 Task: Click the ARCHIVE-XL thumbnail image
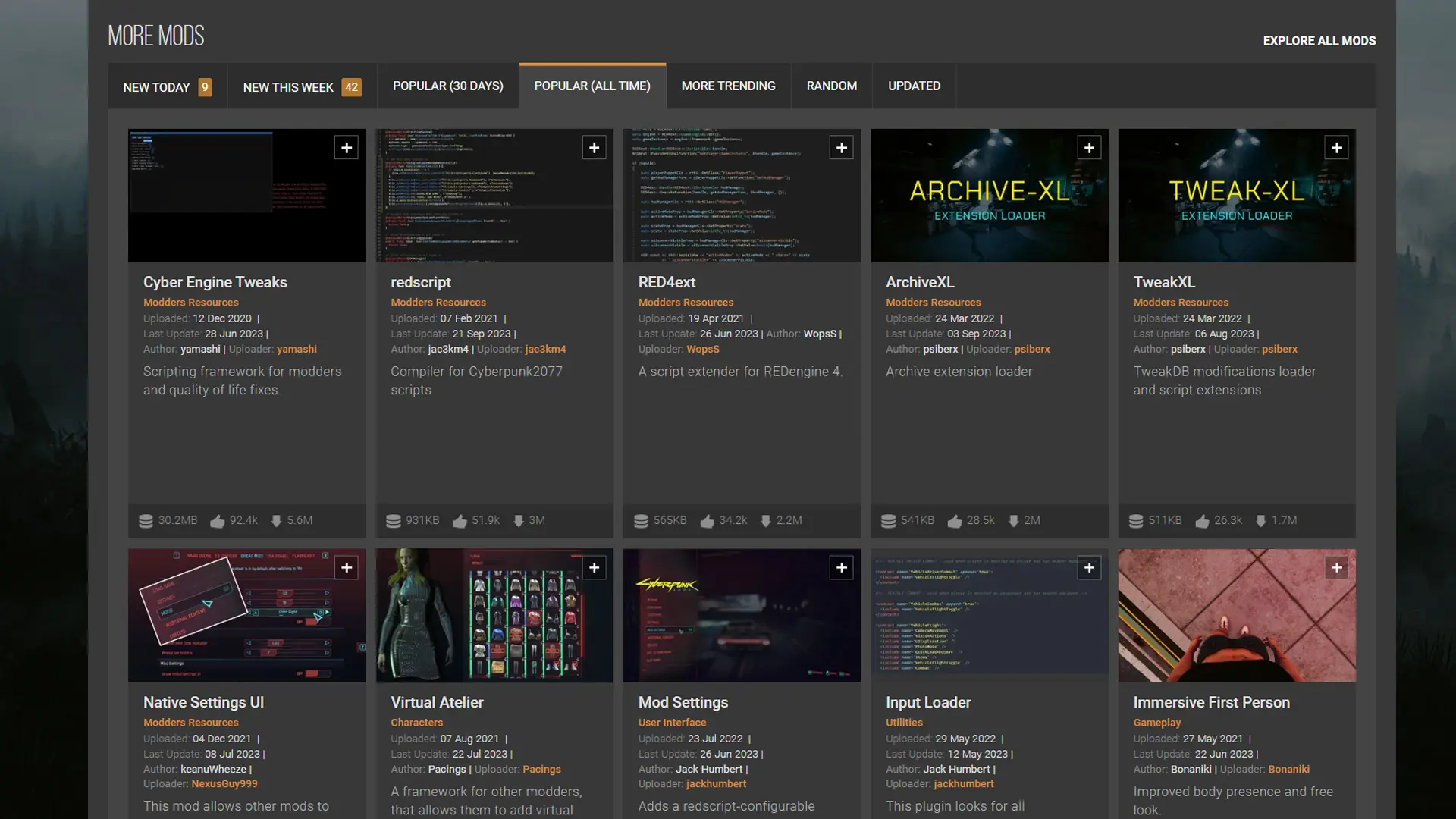pos(989,195)
